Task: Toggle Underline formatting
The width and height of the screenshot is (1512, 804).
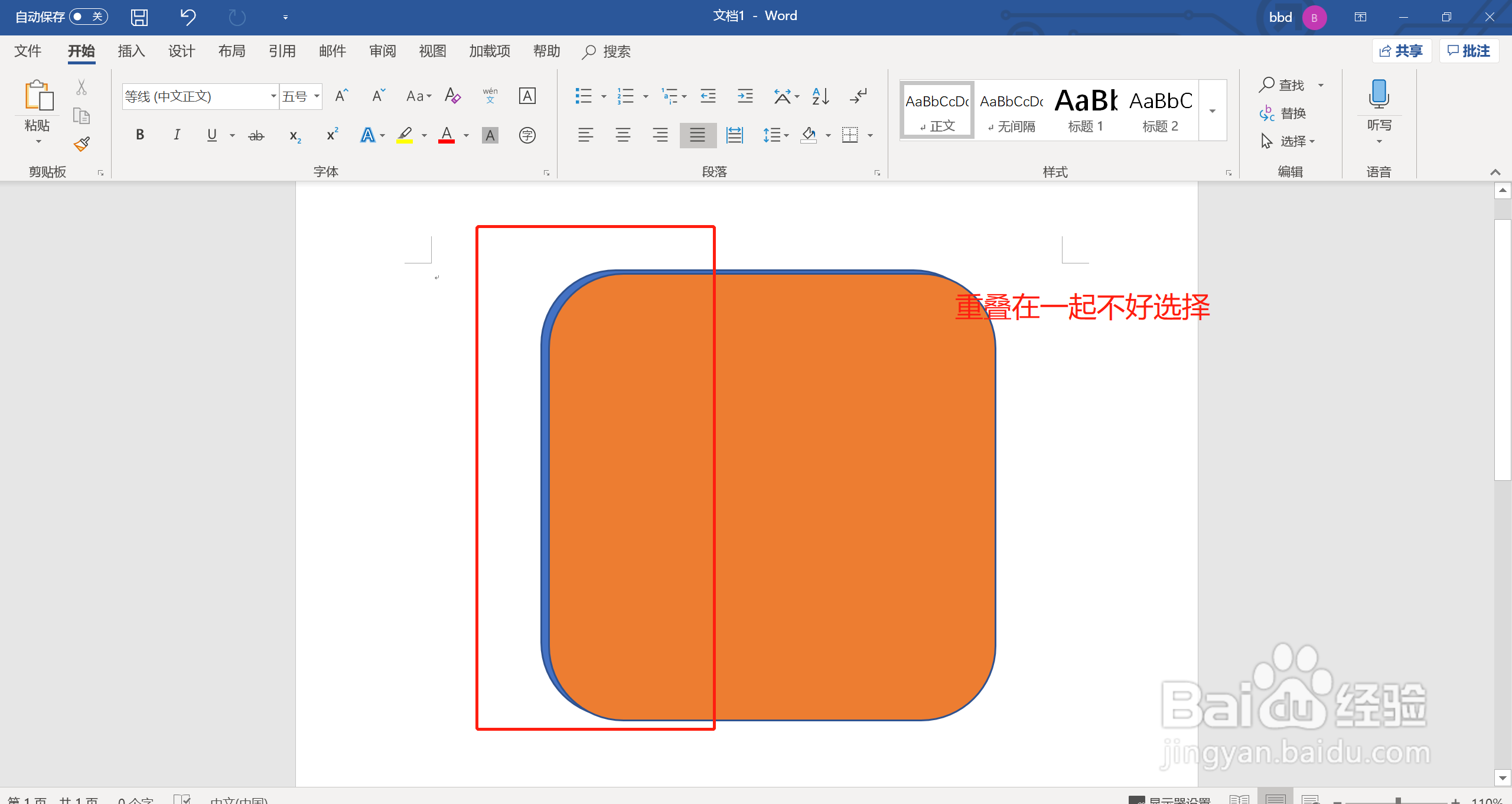Action: 212,135
